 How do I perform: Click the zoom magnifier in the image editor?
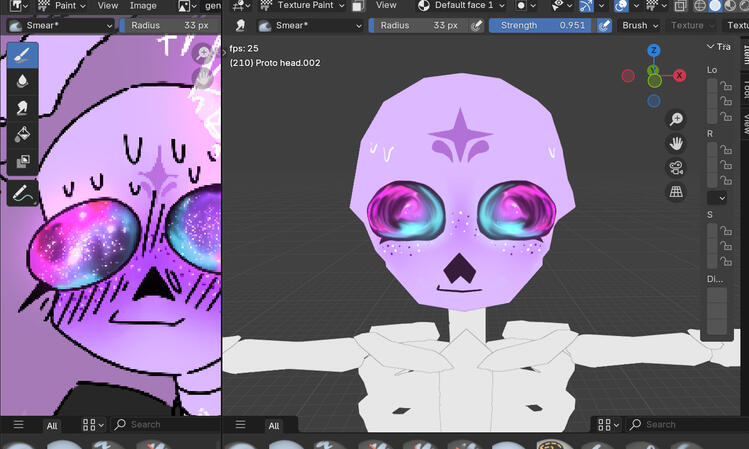point(204,53)
